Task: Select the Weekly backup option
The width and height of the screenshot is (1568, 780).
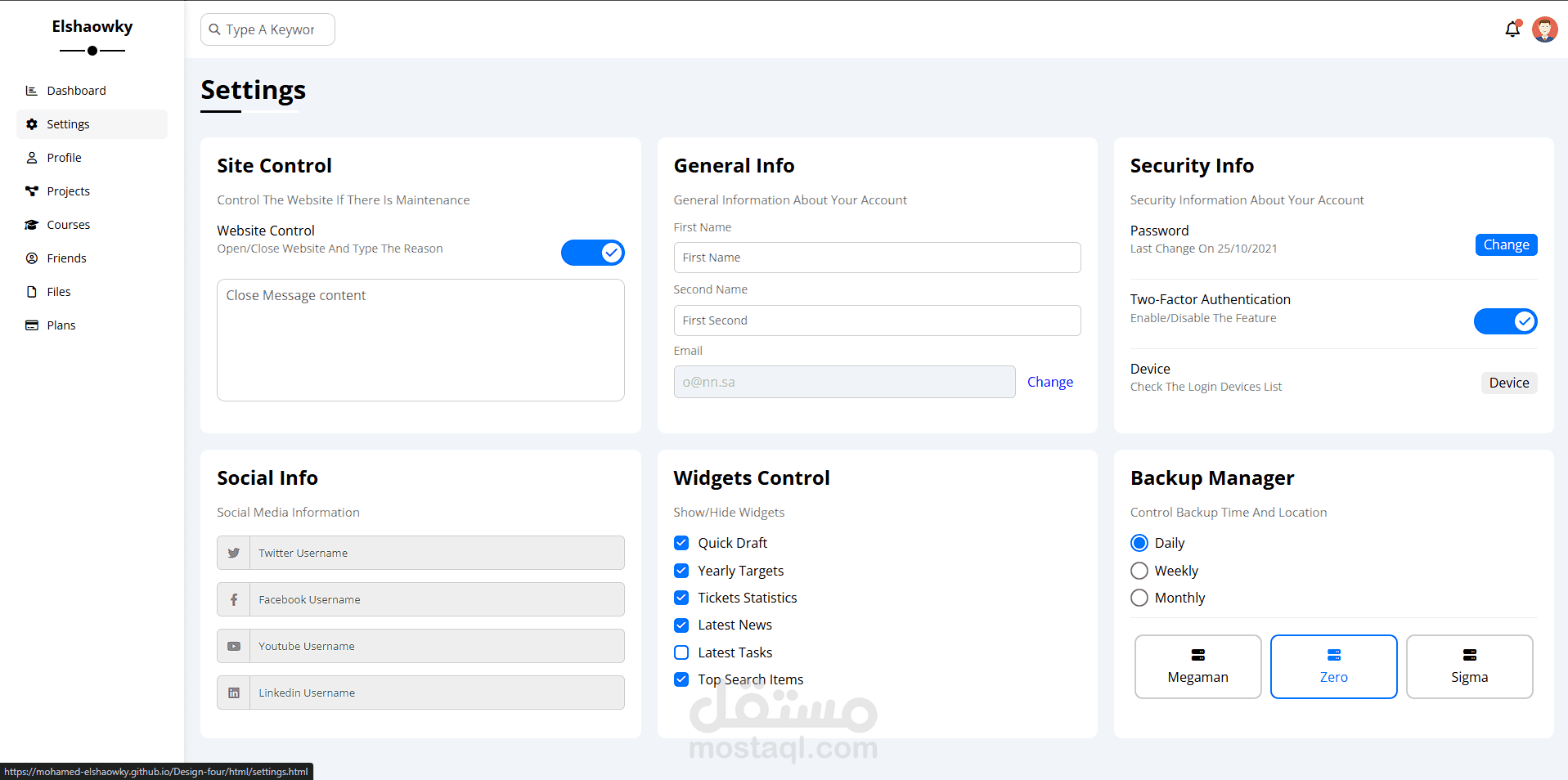Action: tap(1139, 571)
